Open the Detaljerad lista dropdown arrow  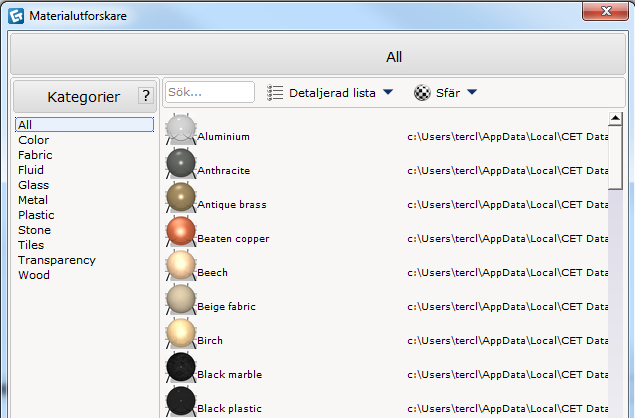click(388, 92)
